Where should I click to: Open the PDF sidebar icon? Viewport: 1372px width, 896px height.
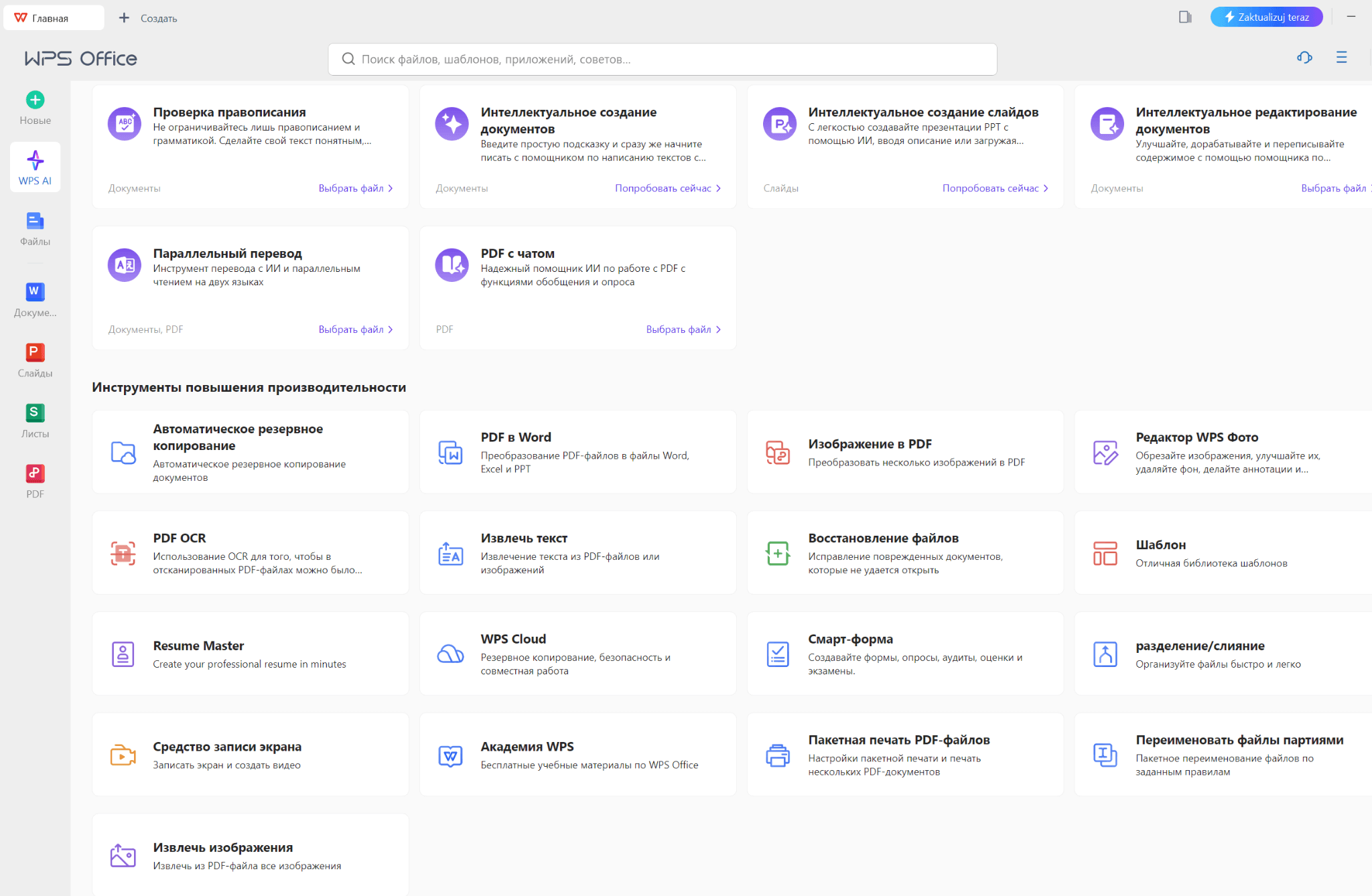click(35, 474)
